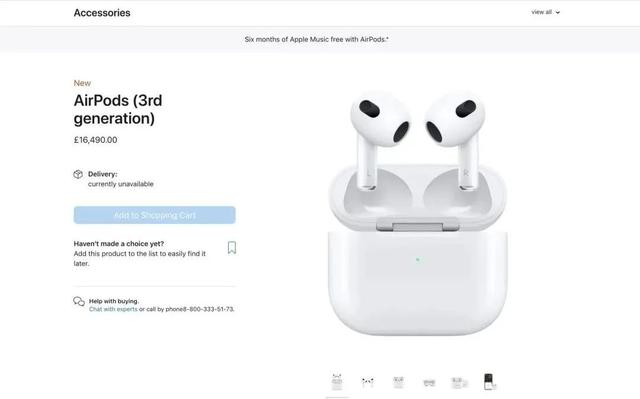The width and height of the screenshot is (640, 399).
Task: Select fourth gallery thumbnail
Action: [429, 383]
